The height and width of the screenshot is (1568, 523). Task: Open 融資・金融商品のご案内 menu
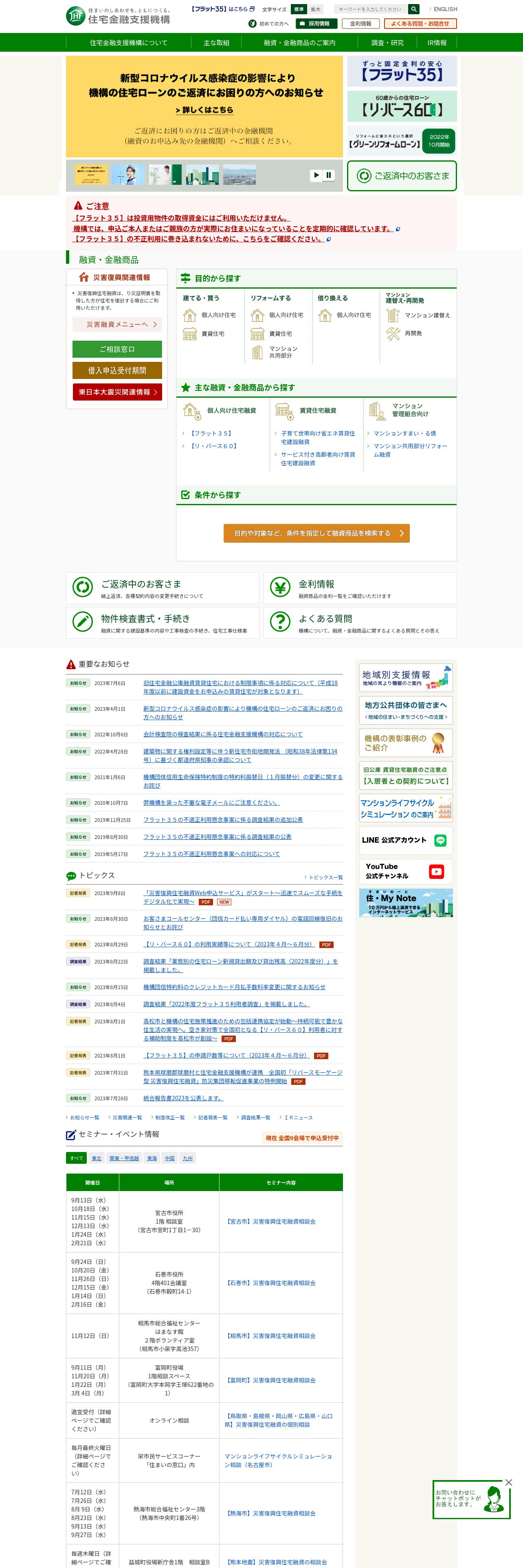(x=299, y=43)
